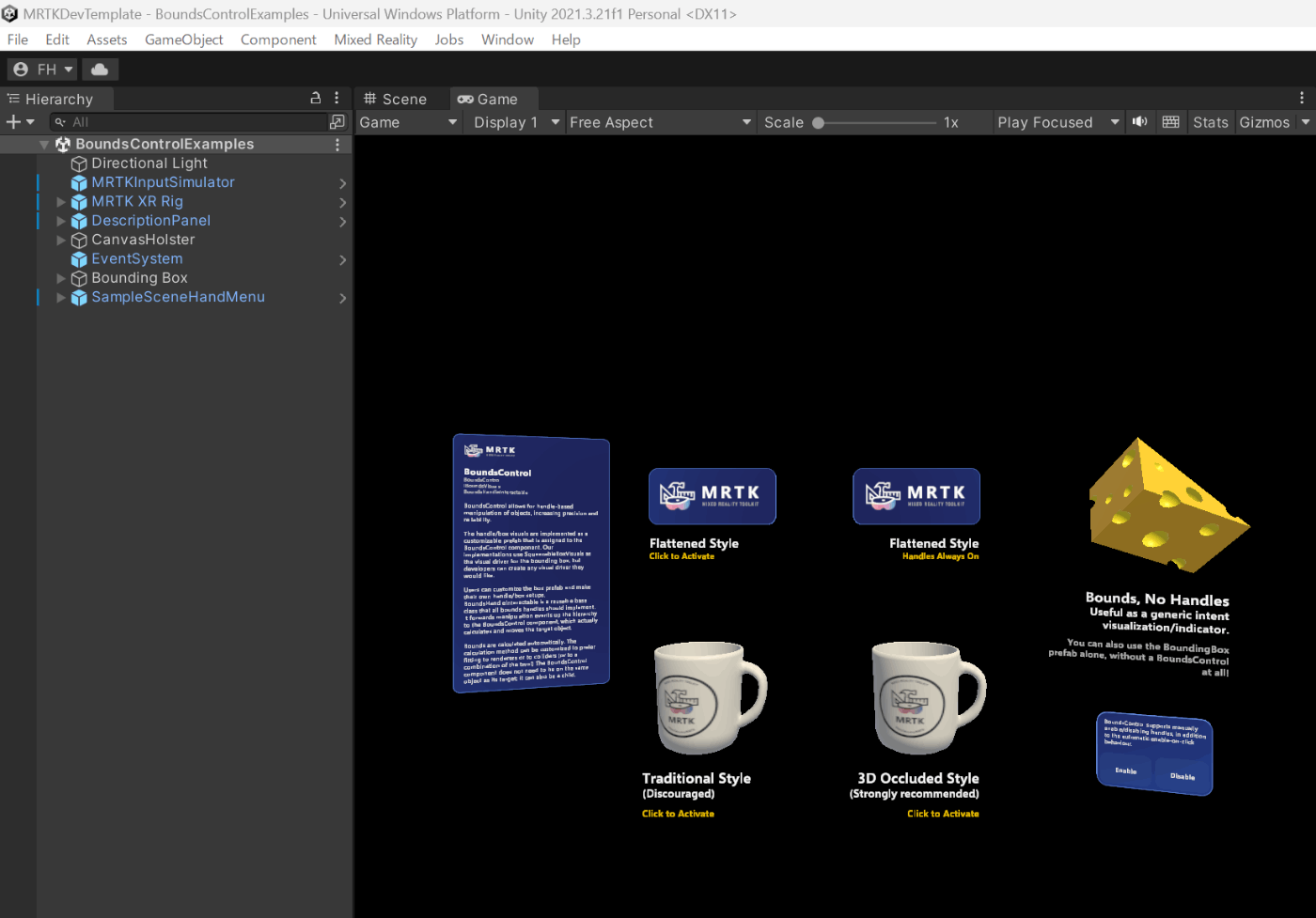
Task: Open the Display 1 dropdown
Action: click(x=516, y=122)
